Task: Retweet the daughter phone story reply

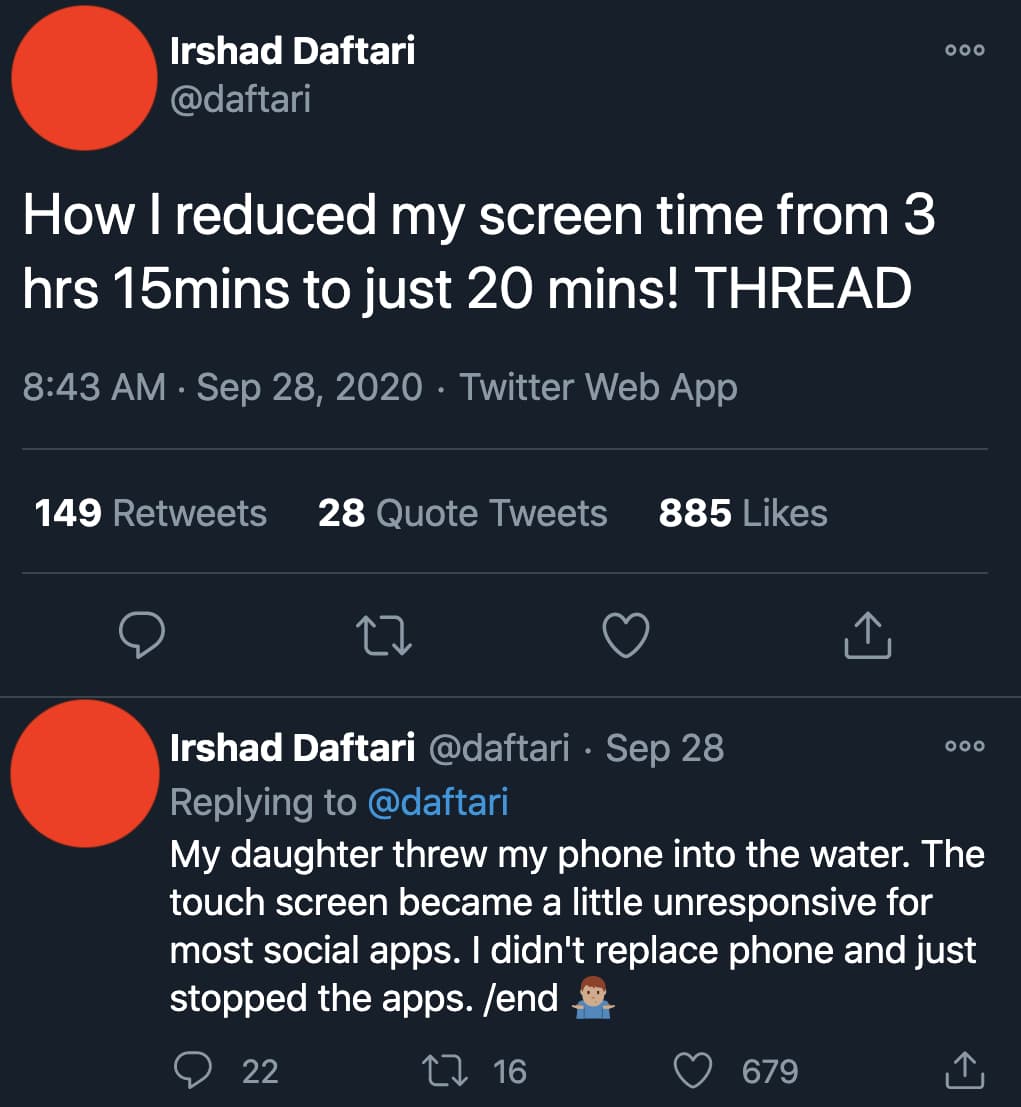Action: 442,1070
